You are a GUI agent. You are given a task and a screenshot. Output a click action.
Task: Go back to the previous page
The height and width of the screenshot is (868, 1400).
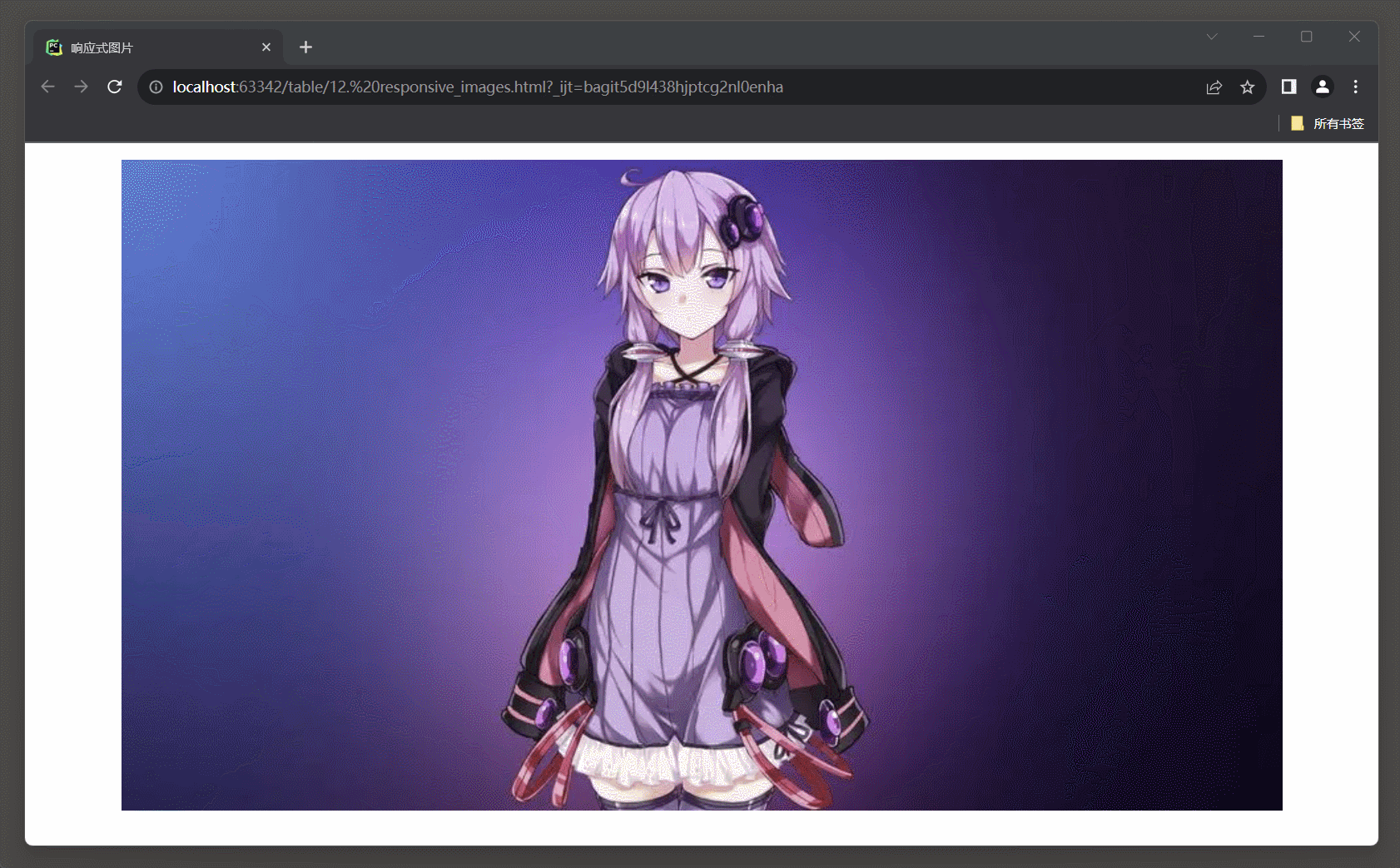point(47,87)
